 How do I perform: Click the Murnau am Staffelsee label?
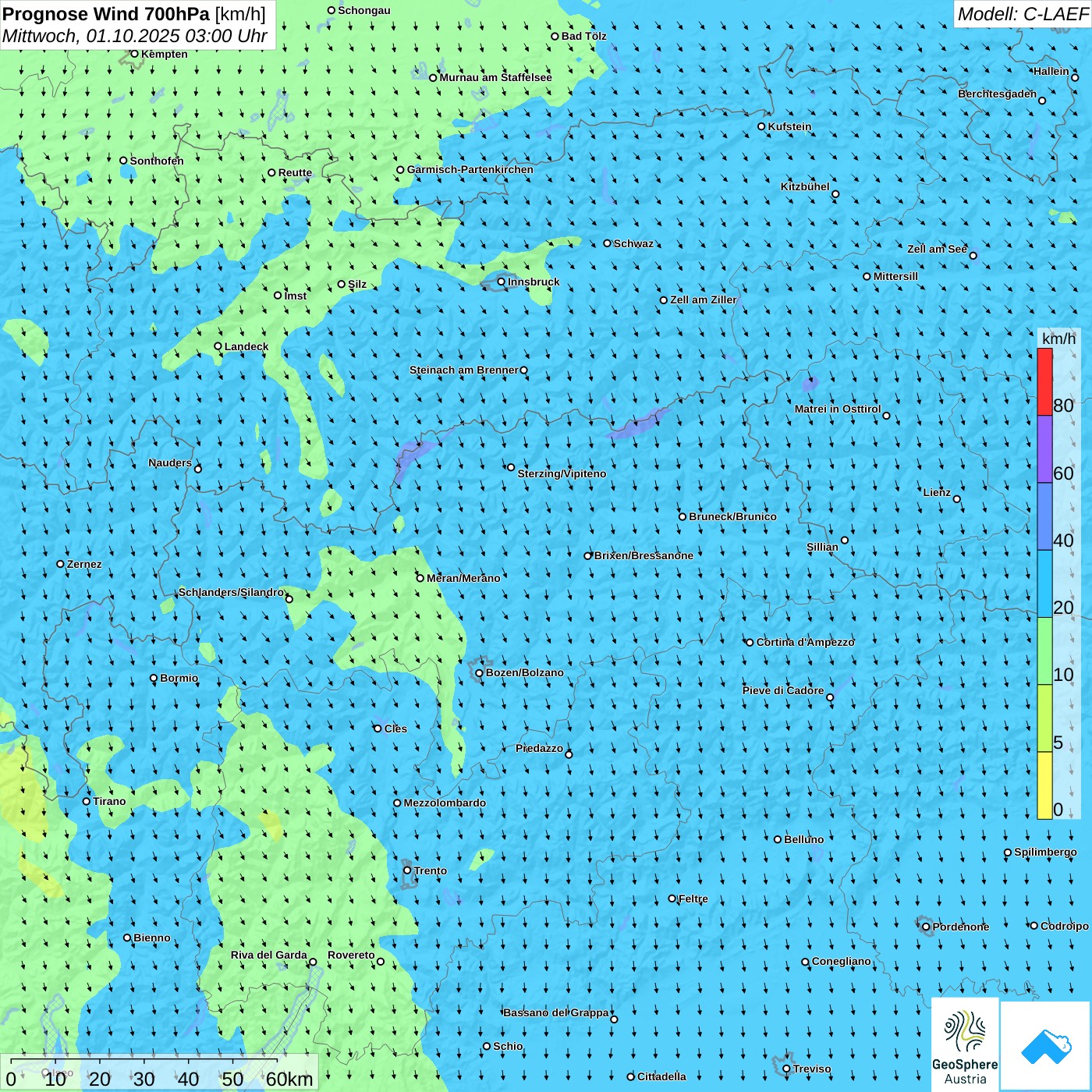click(495, 77)
